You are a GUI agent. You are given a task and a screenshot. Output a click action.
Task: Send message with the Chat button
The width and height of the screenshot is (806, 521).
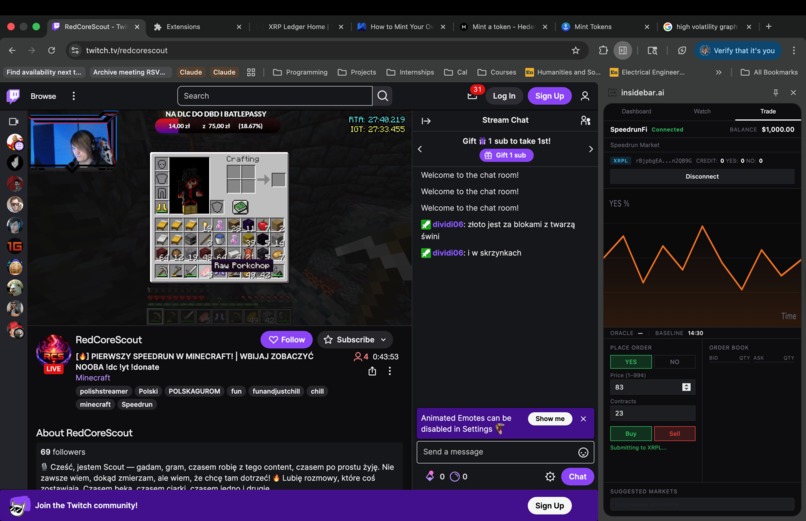tap(577, 477)
